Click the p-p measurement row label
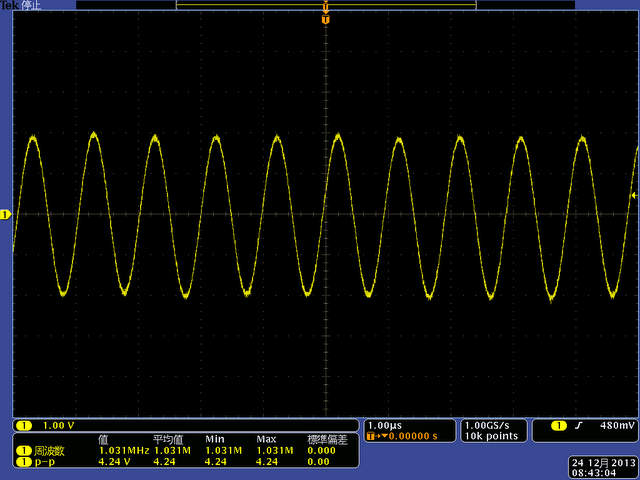The width and height of the screenshot is (640, 480). [x=44, y=462]
